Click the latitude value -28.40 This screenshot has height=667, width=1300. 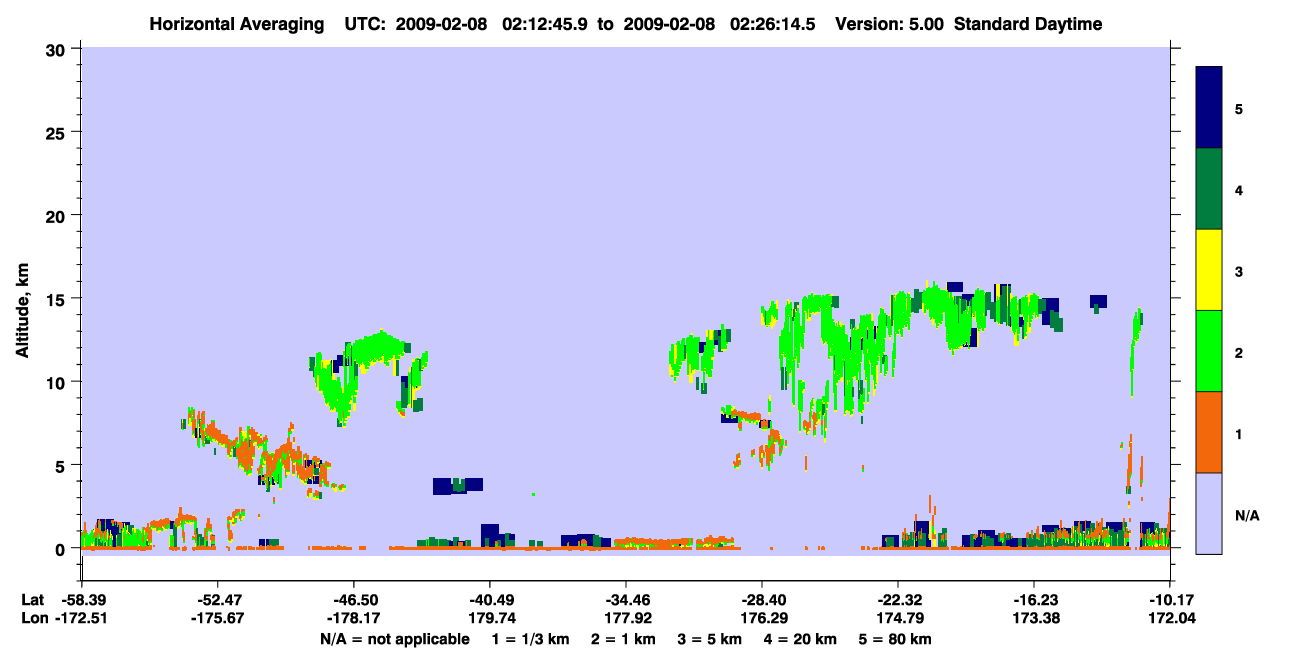point(761,600)
